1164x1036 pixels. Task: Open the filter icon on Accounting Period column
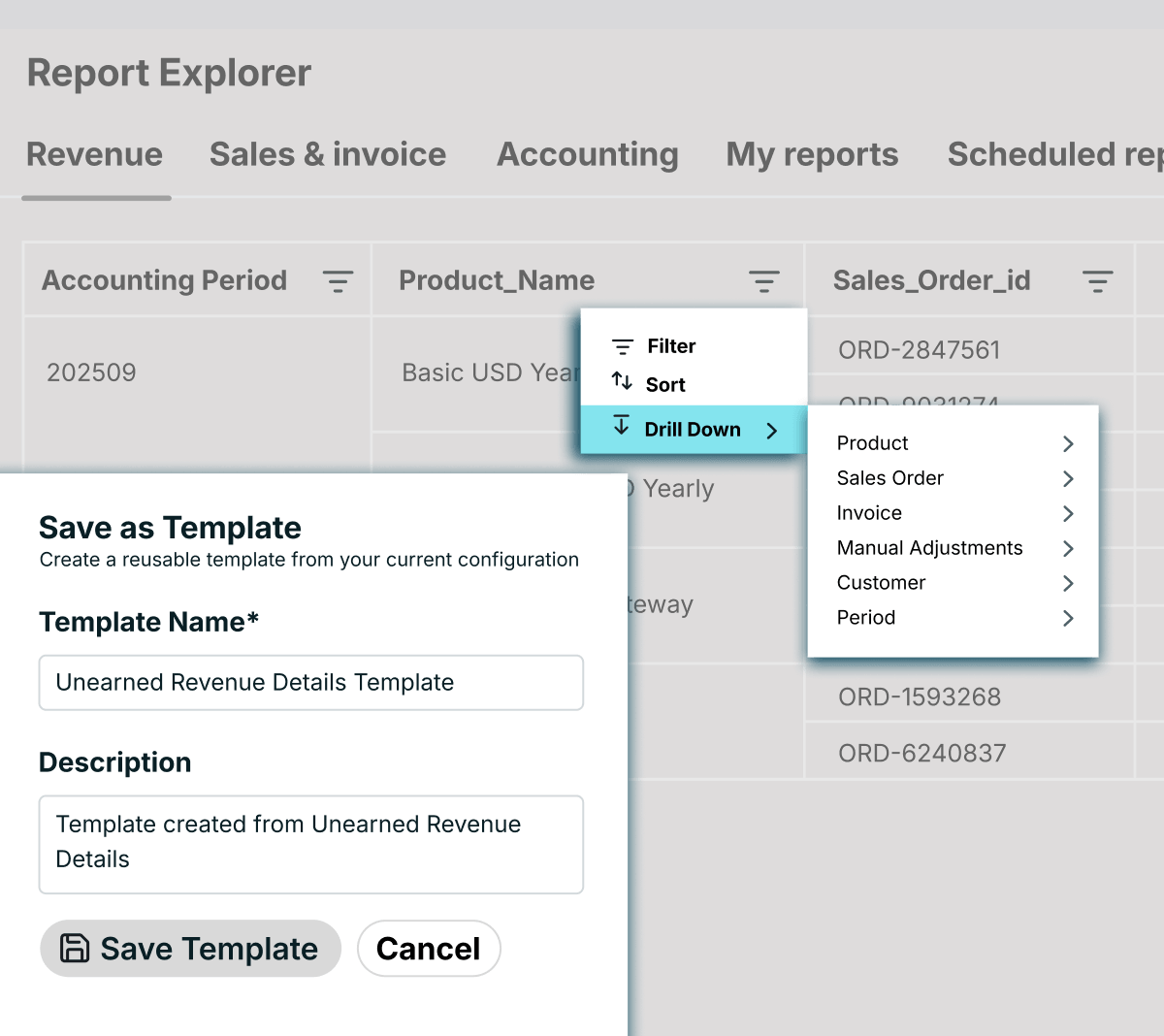pyautogui.click(x=338, y=281)
